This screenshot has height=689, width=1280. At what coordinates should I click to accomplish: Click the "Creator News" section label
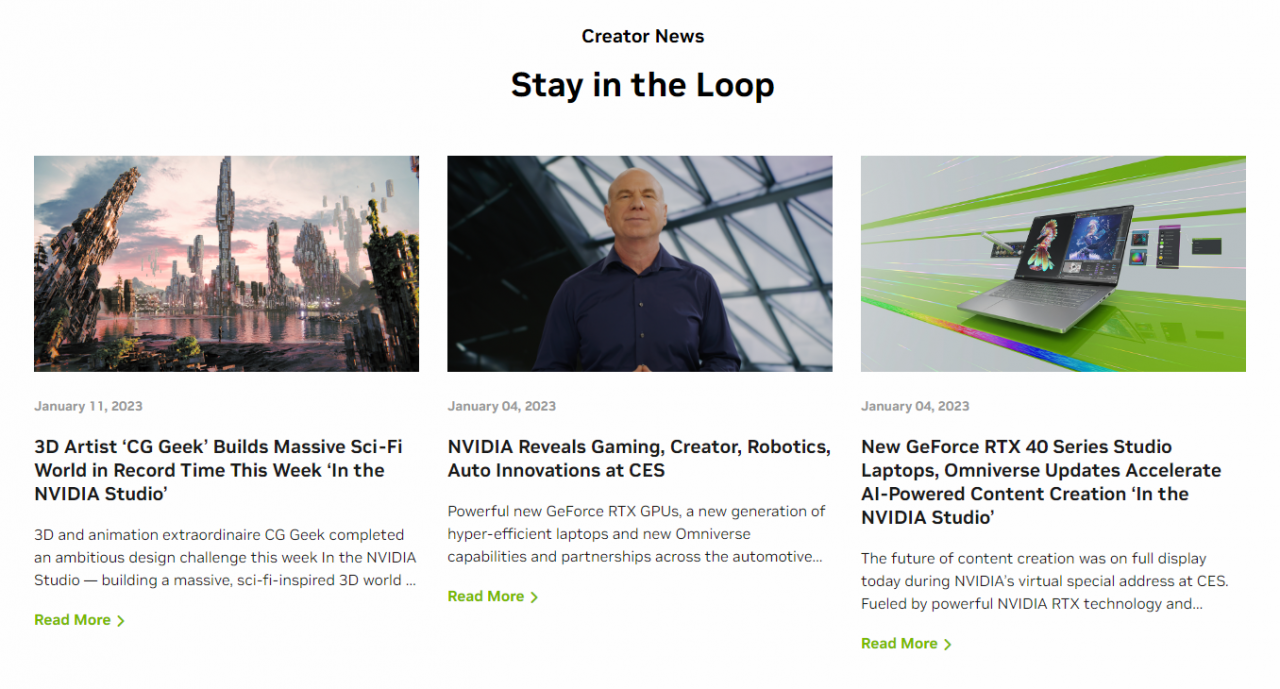(642, 36)
